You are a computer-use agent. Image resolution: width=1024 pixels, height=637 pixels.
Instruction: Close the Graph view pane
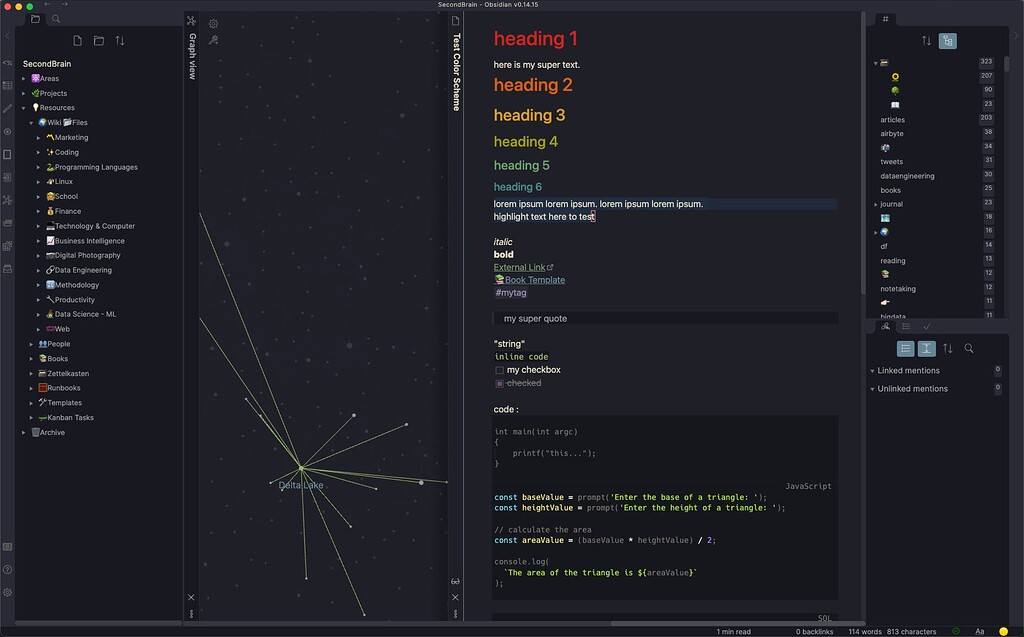191,597
